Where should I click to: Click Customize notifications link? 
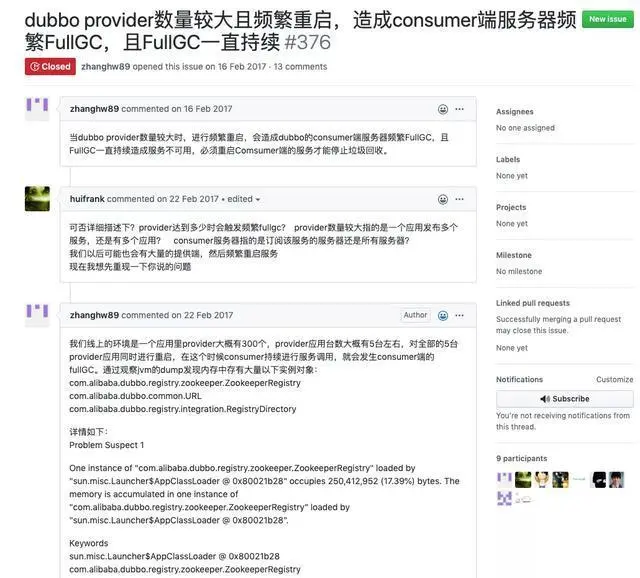[615, 380]
